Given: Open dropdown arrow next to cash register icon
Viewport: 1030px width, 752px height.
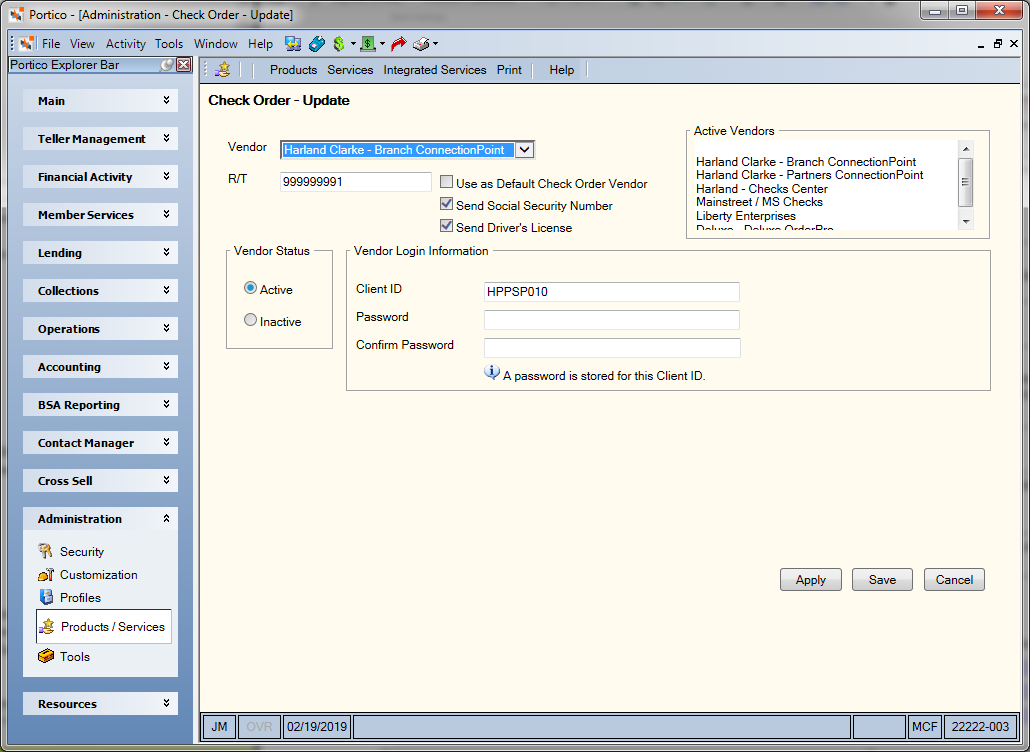Looking at the screenshot, I should pyautogui.click(x=382, y=44).
